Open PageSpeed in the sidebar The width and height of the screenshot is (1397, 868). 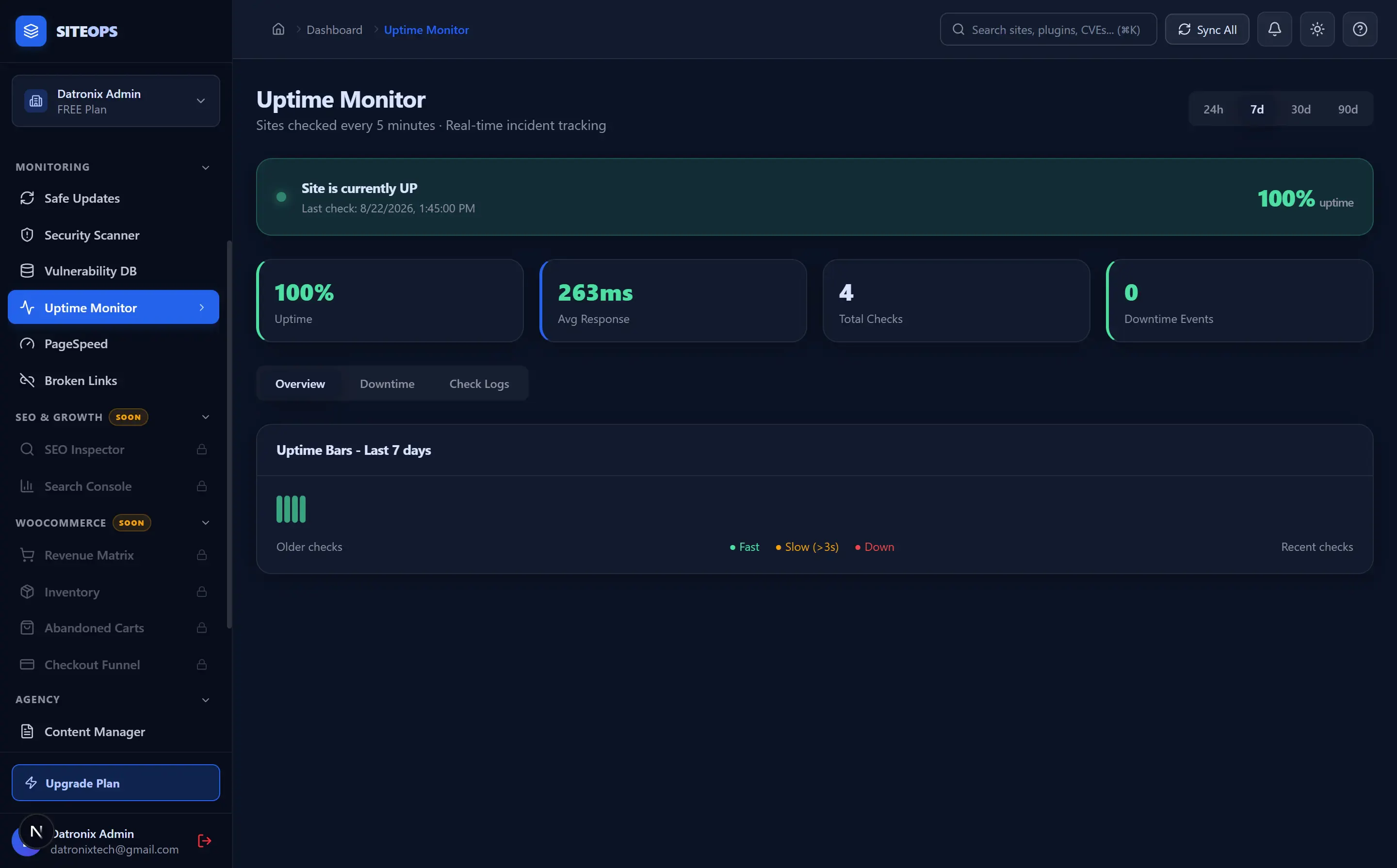pos(113,344)
